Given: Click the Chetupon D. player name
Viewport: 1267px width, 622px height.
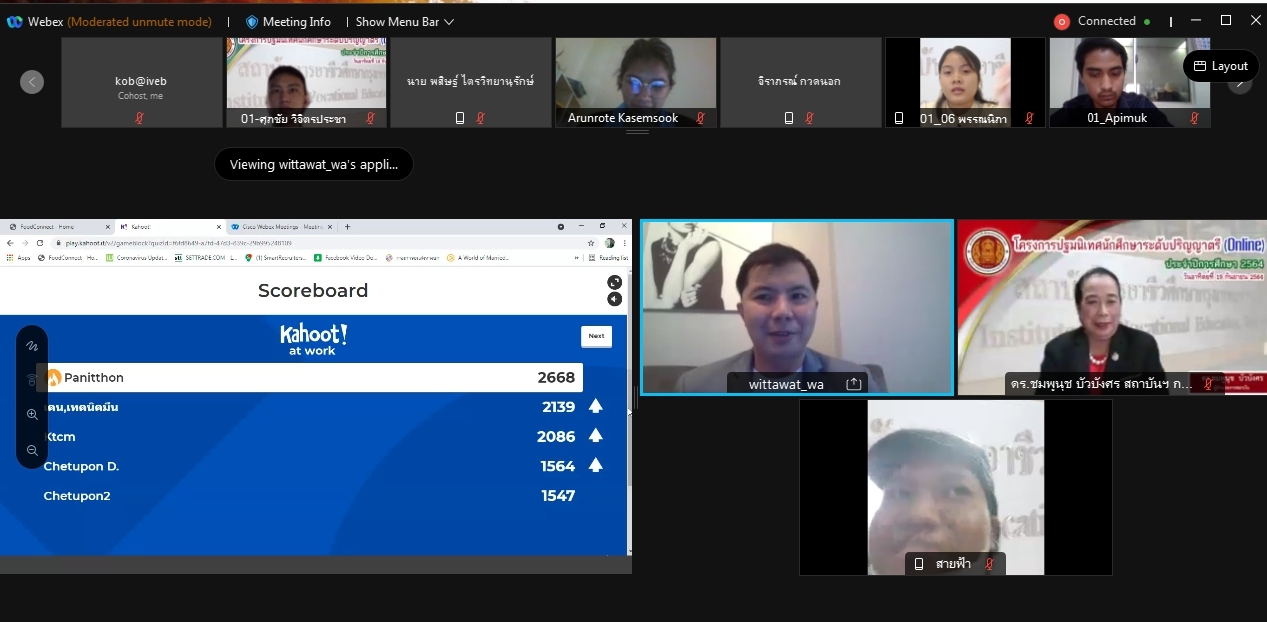Looking at the screenshot, I should (81, 466).
